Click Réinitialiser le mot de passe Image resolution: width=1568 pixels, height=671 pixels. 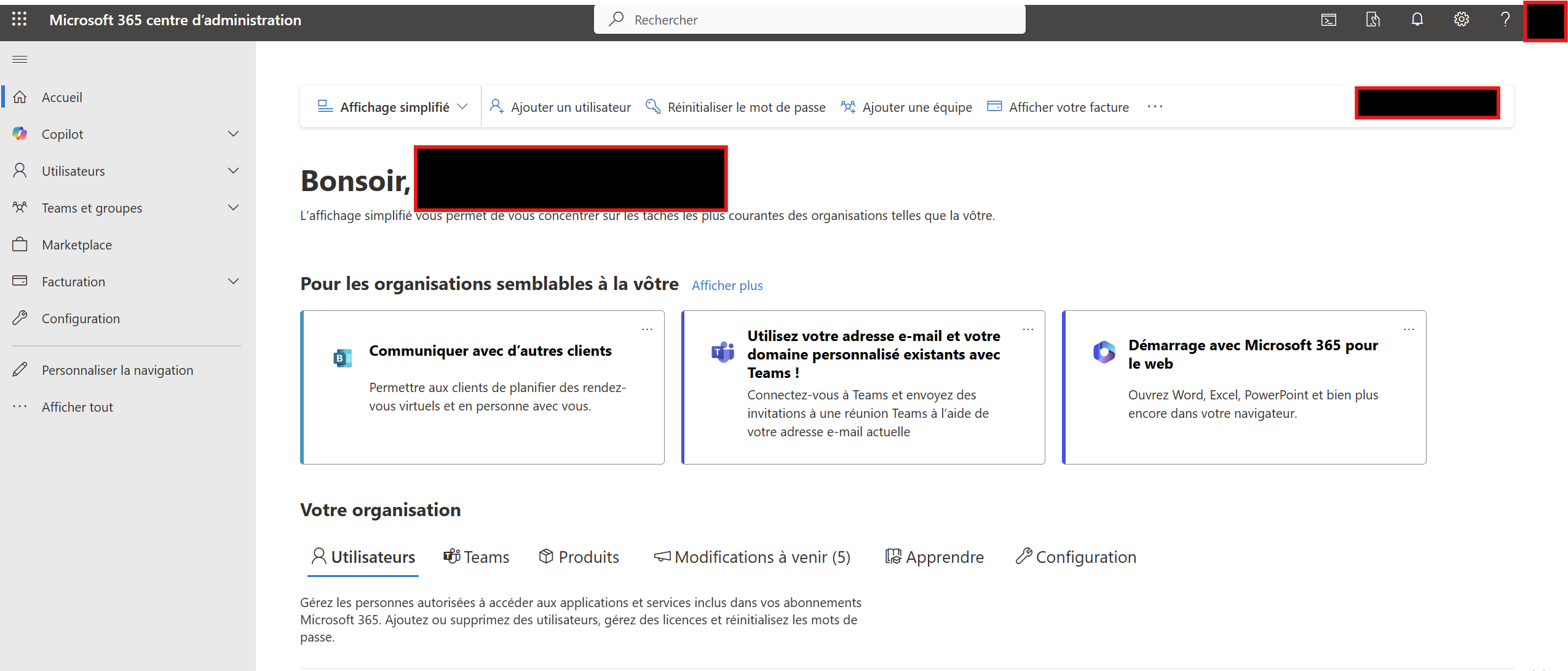735,107
